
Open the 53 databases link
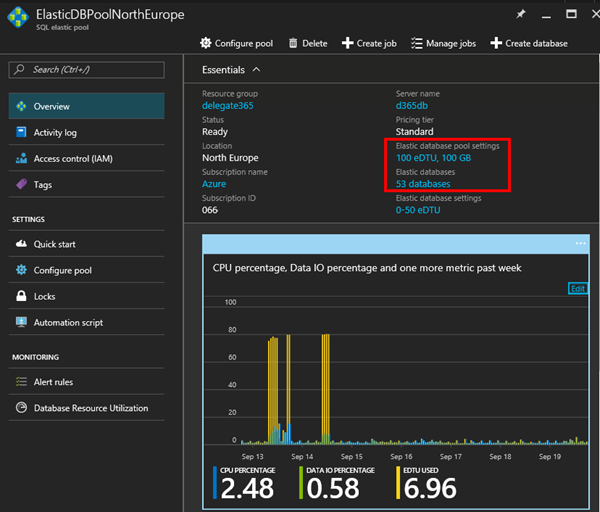click(423, 183)
